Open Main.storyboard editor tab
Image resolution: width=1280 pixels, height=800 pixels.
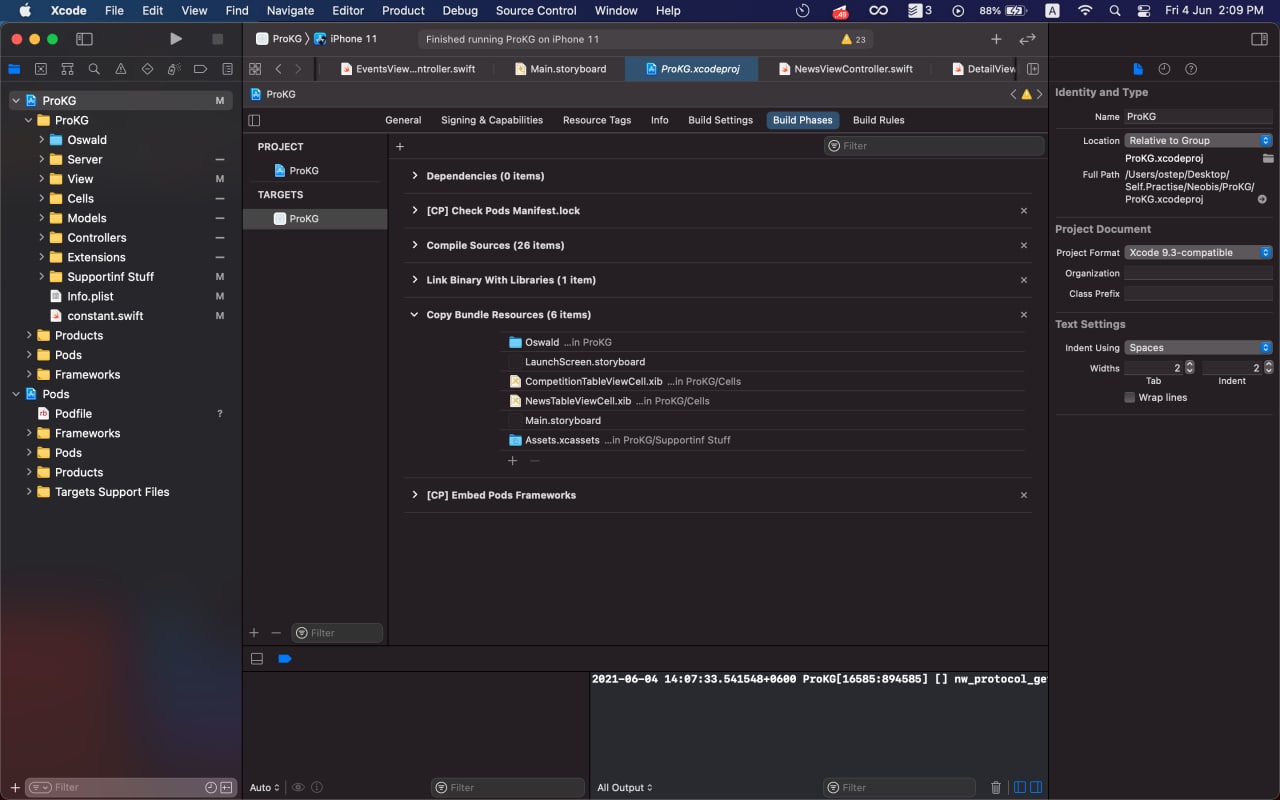(x=560, y=69)
